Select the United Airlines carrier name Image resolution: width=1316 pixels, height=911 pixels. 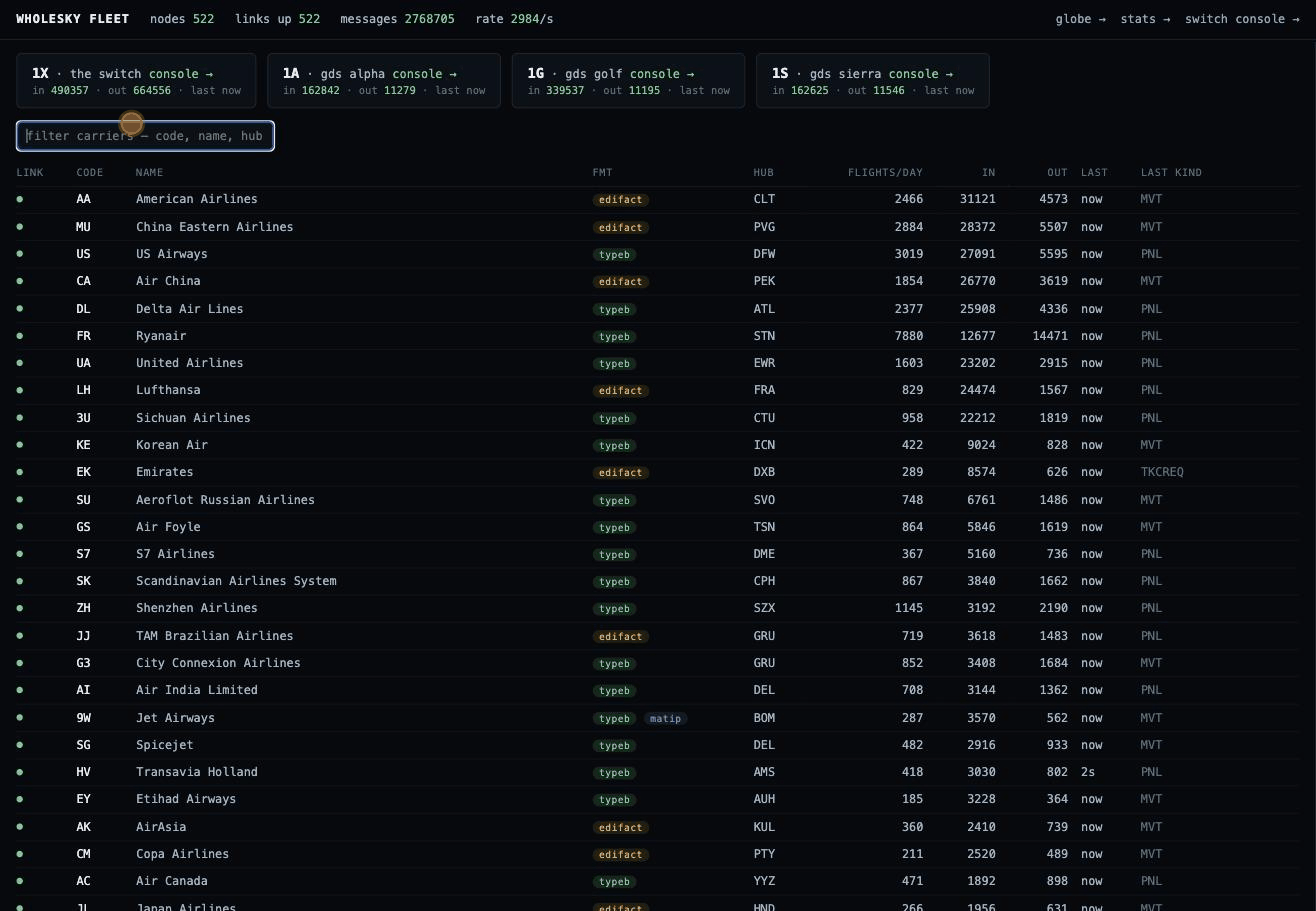(x=189, y=363)
